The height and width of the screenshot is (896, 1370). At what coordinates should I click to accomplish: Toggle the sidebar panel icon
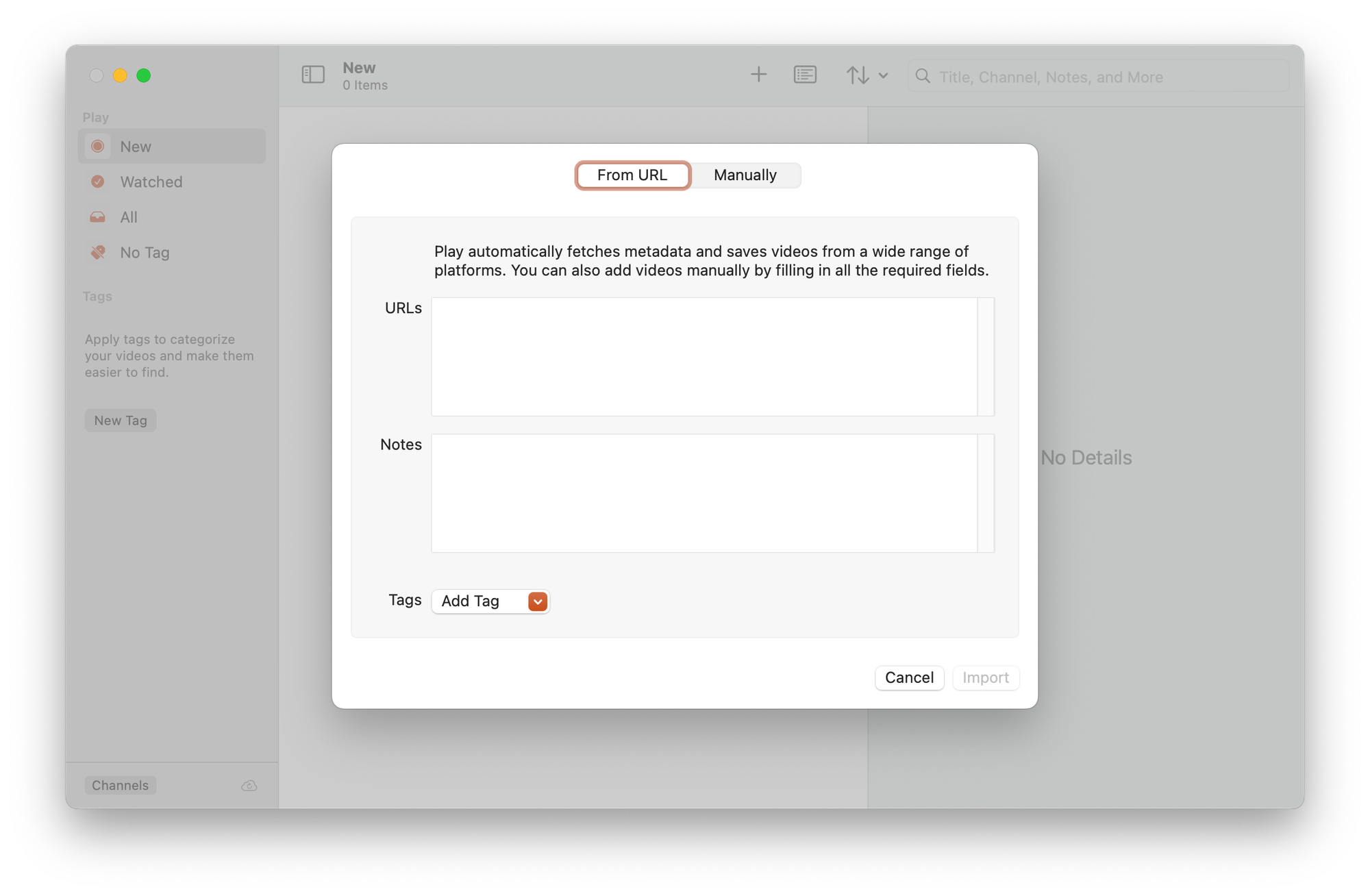tap(313, 75)
